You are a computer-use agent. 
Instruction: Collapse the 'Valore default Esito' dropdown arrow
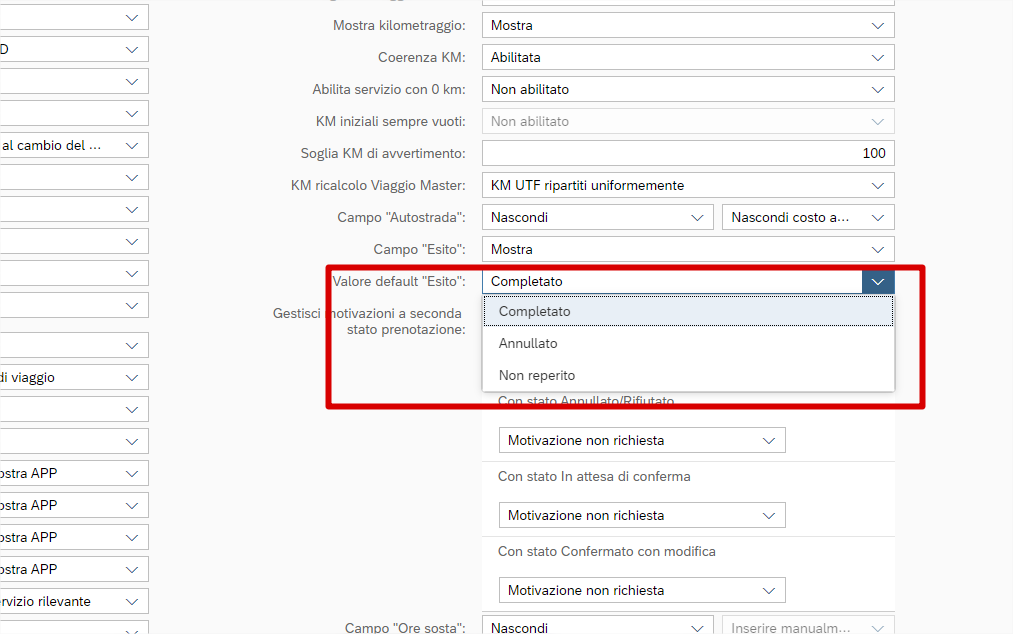(877, 281)
